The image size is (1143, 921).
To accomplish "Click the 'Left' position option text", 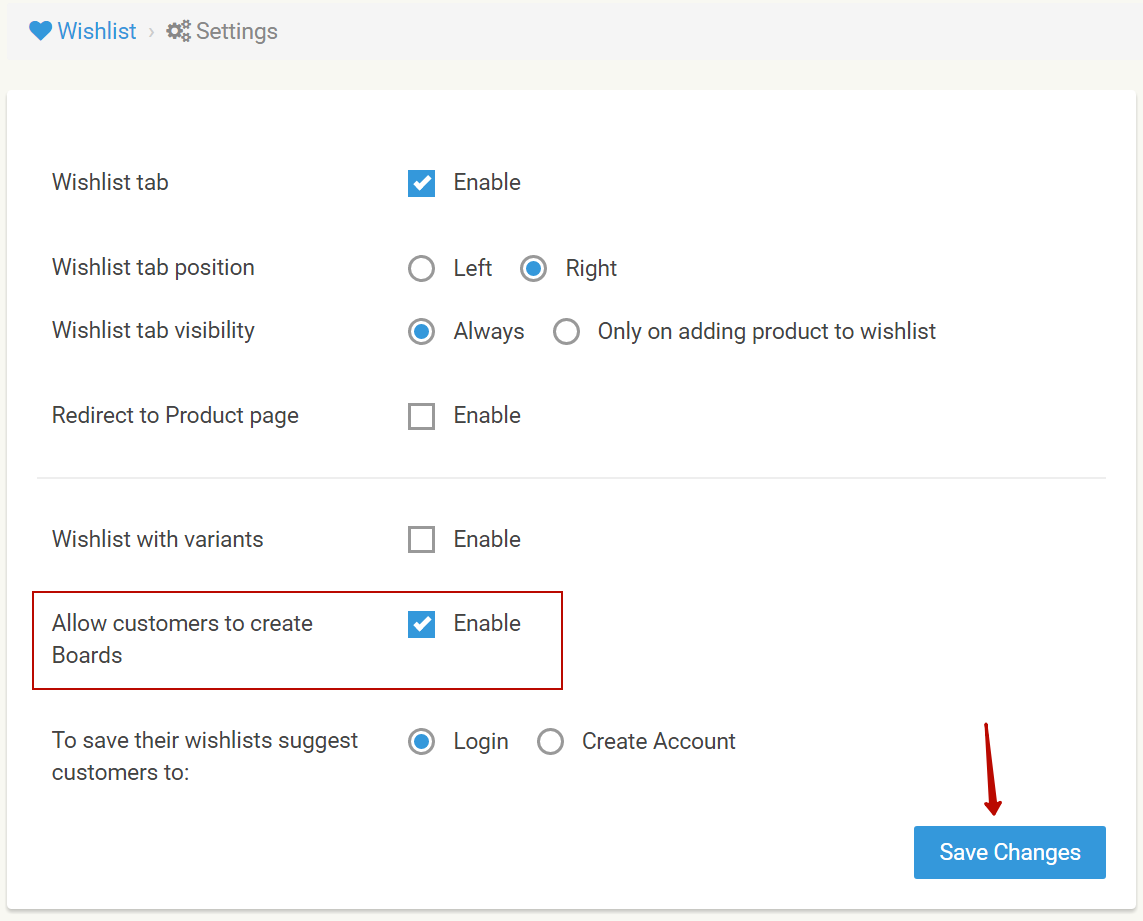I will click(472, 268).
